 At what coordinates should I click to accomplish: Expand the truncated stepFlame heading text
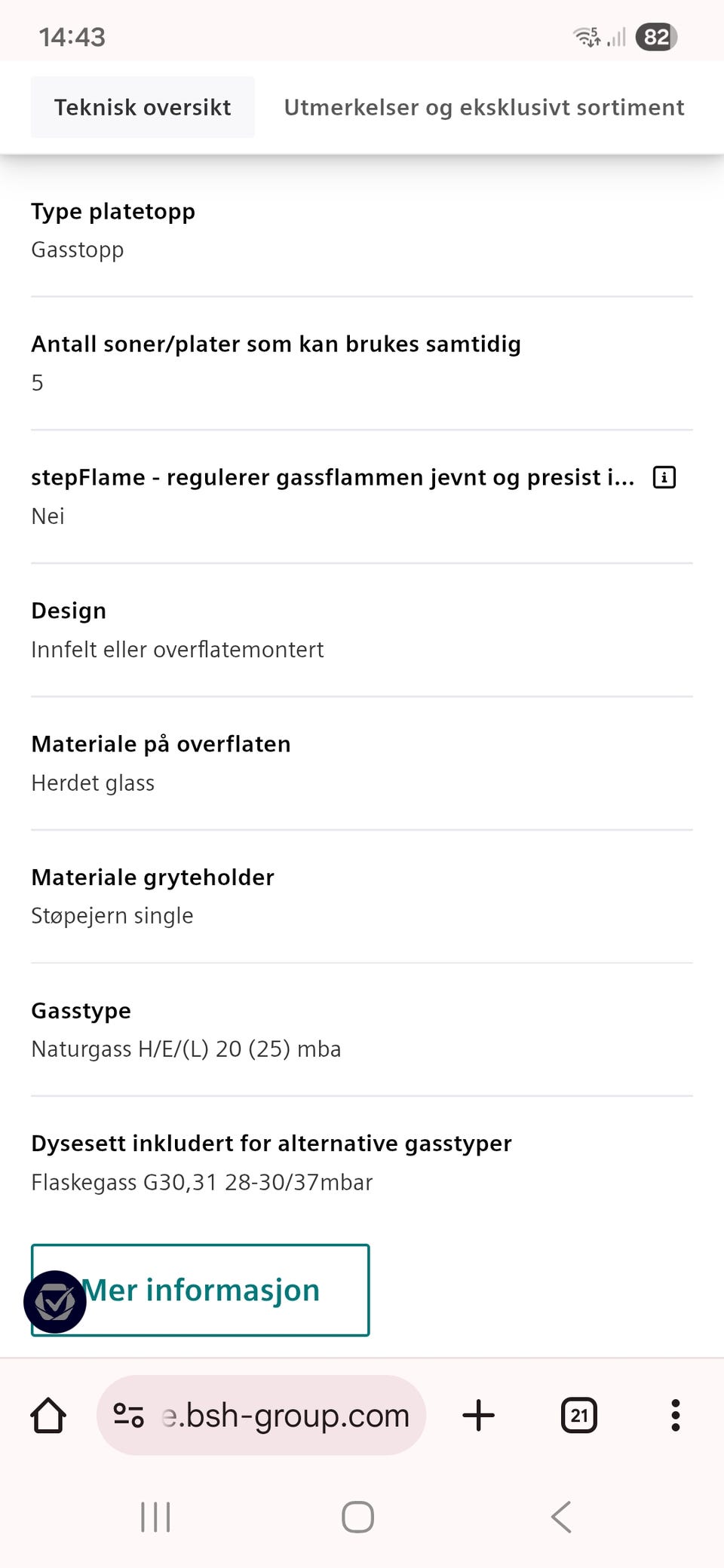coord(332,476)
